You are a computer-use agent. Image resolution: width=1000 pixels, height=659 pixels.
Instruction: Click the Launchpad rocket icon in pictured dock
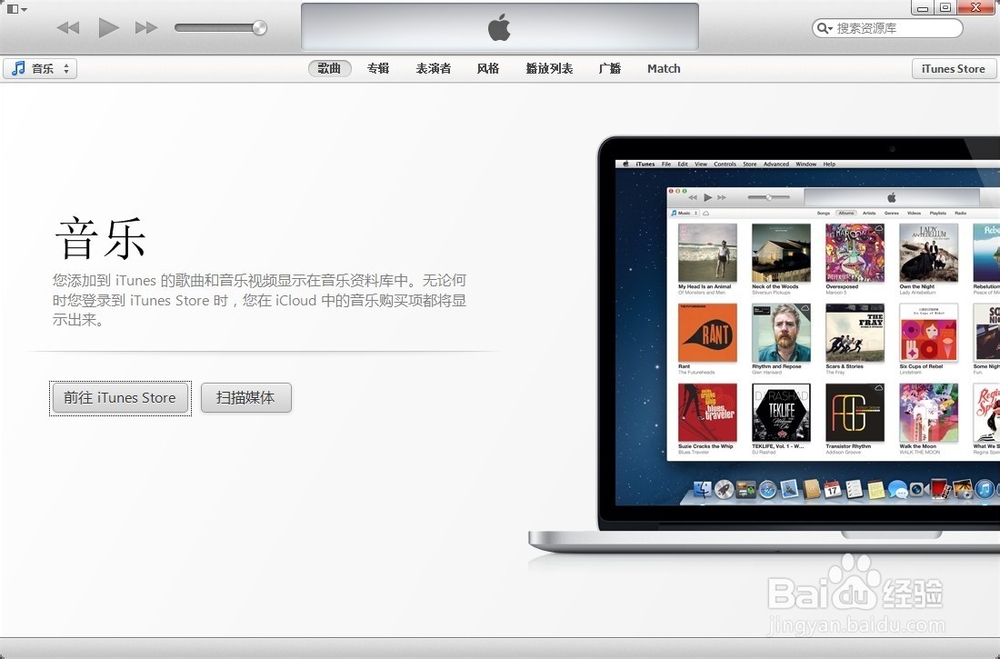click(724, 489)
